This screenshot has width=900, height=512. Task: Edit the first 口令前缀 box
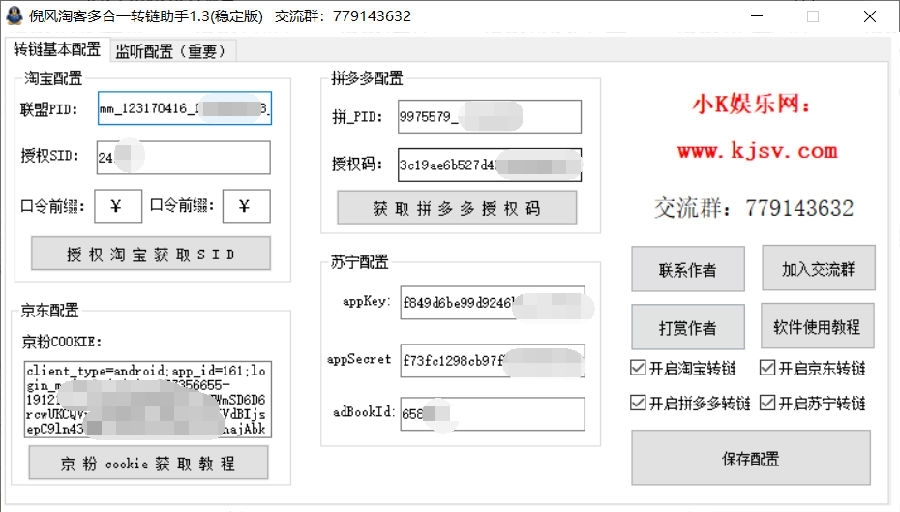point(118,206)
